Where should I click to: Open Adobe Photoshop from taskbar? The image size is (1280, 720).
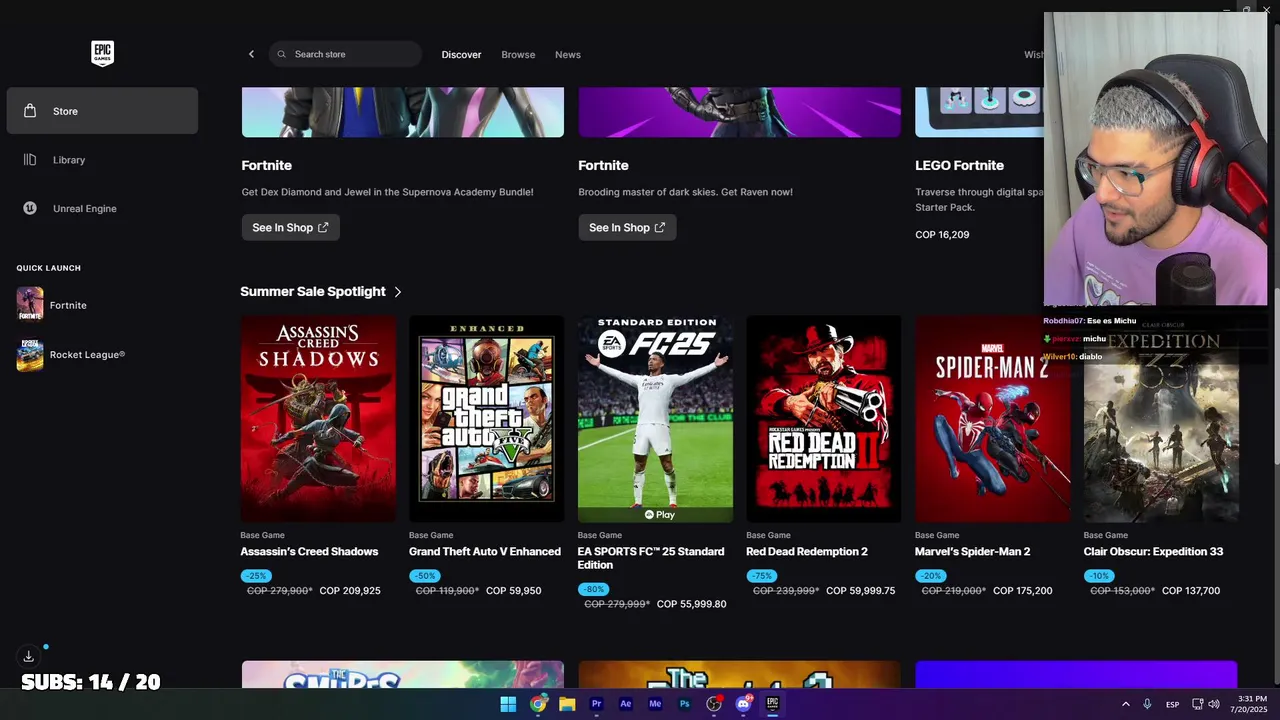click(684, 704)
